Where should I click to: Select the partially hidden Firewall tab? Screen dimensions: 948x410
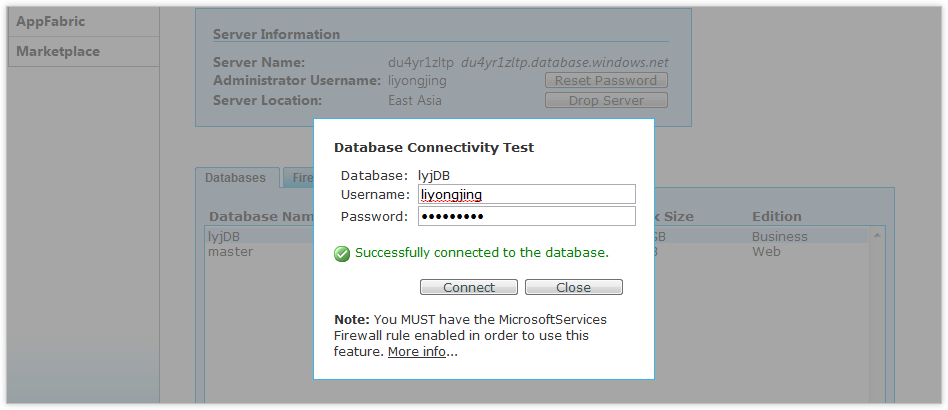pyautogui.click(x=300, y=178)
